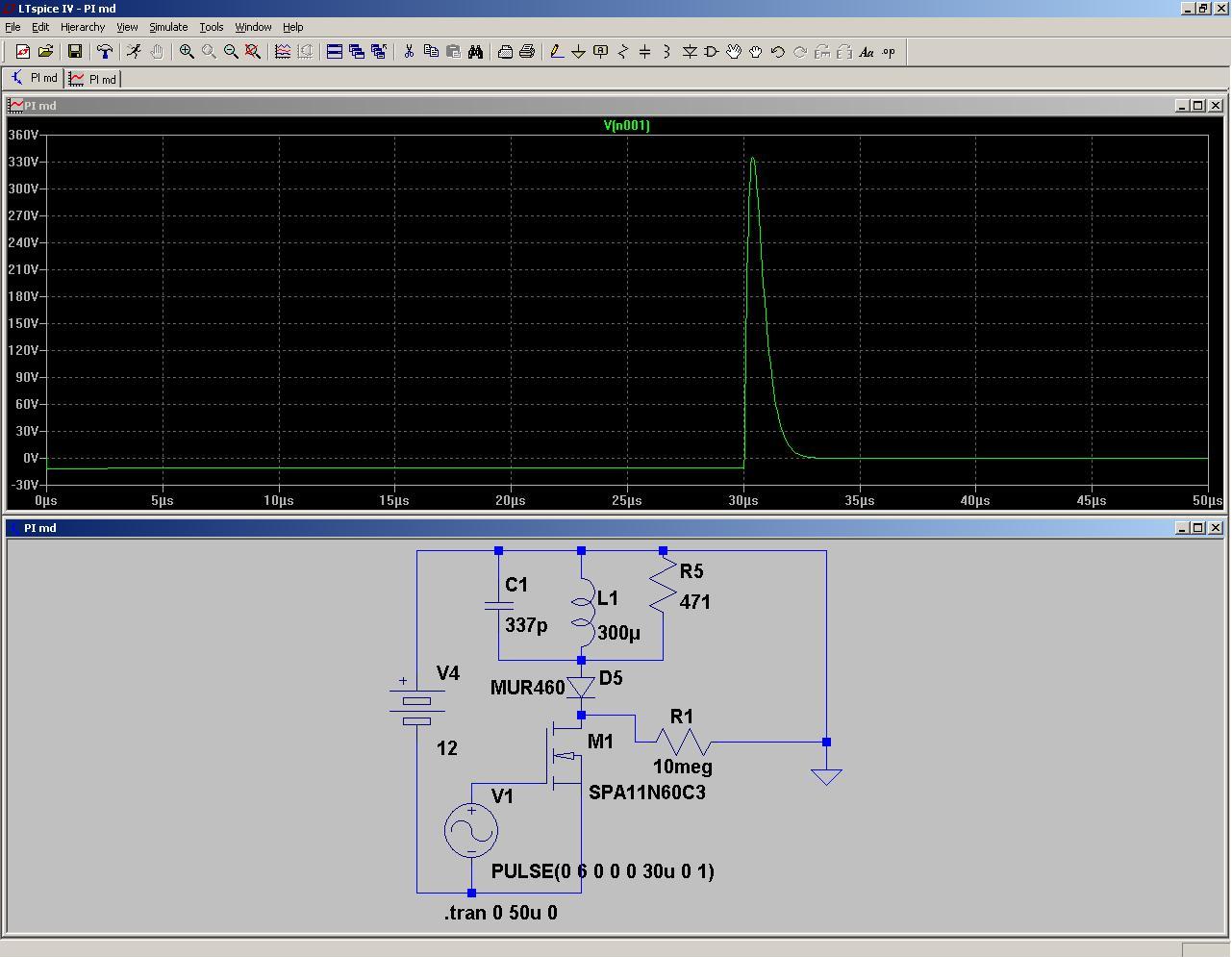1232x957 pixels.
Task: Pick the Diode component tool
Action: (690, 52)
